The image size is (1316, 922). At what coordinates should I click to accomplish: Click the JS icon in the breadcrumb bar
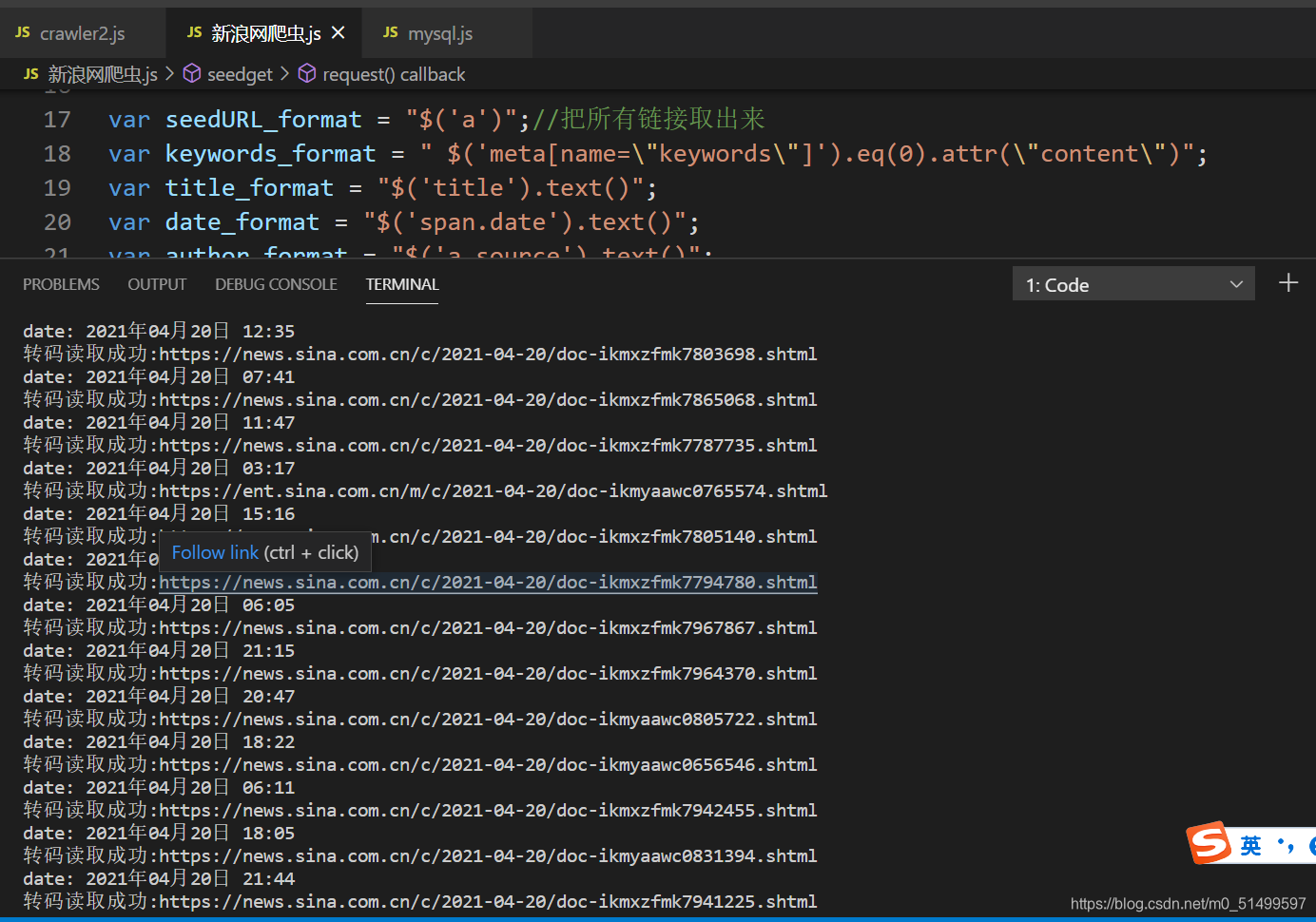tap(31, 74)
